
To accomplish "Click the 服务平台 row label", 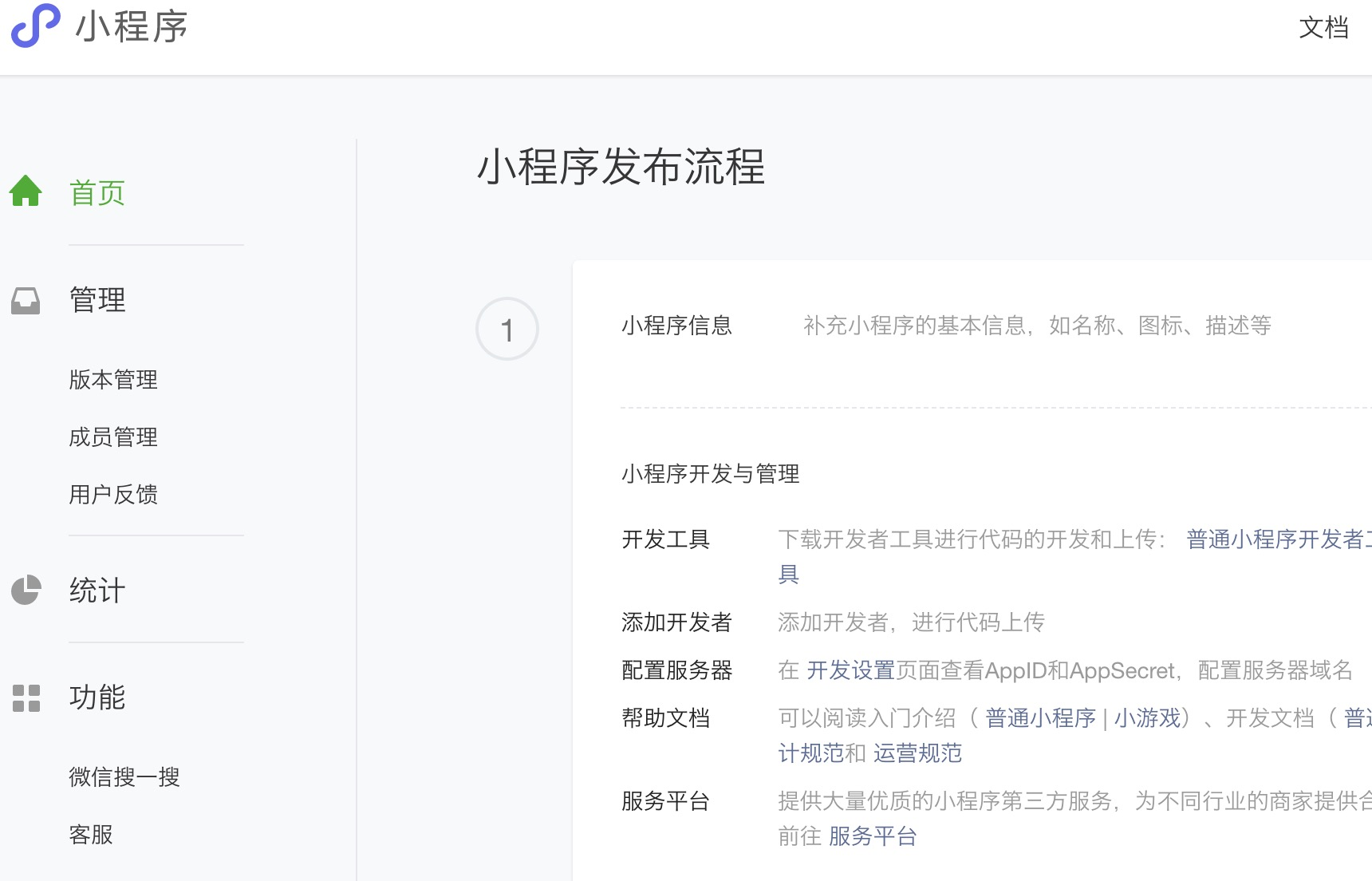I will (665, 801).
